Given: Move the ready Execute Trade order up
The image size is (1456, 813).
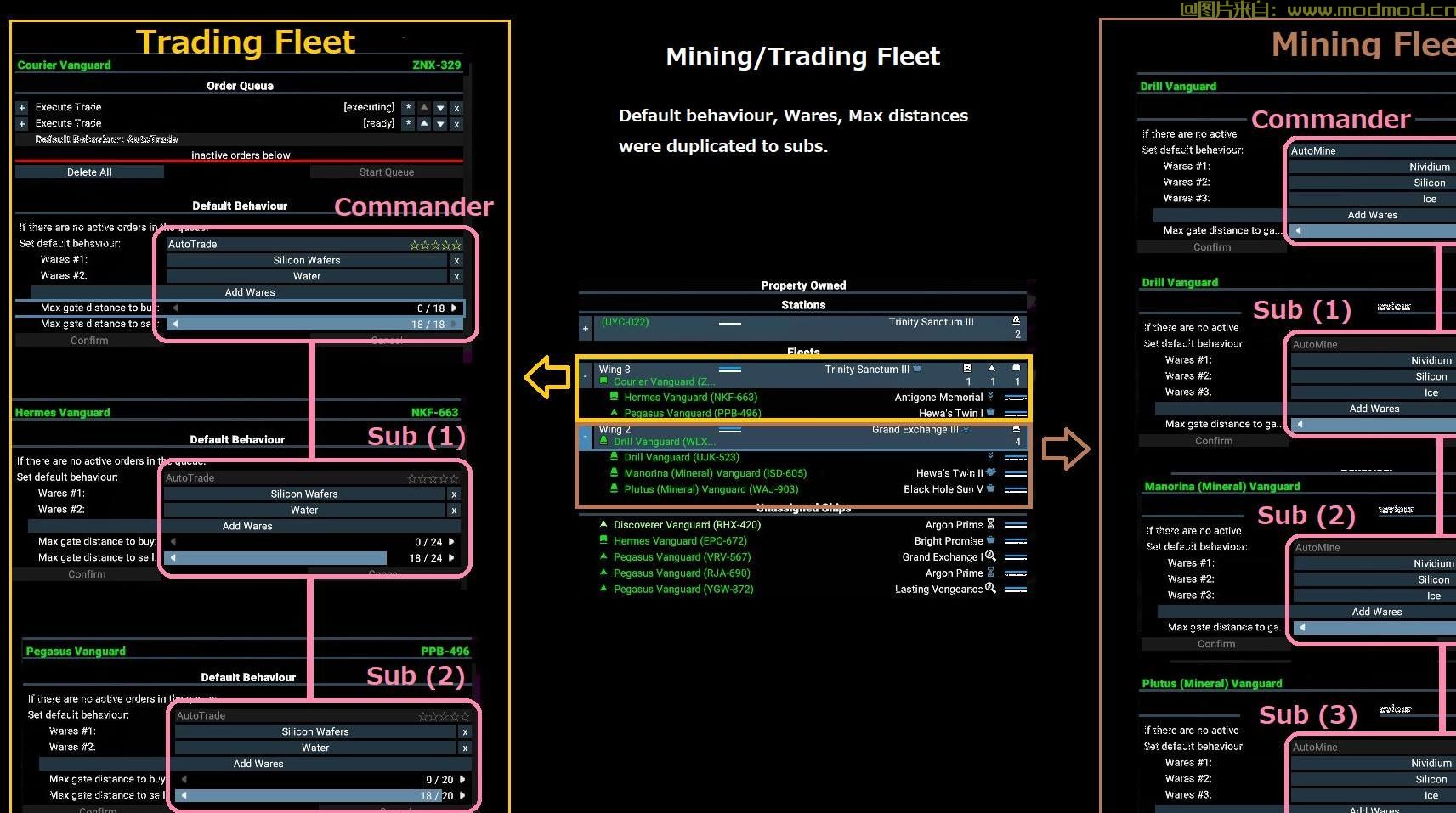Looking at the screenshot, I should (x=424, y=124).
